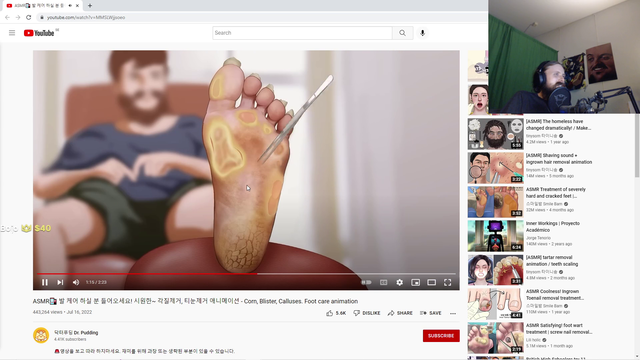Open 'Shaving sound + ingrown hair removal' title
This screenshot has width=640, height=360.
point(558,159)
